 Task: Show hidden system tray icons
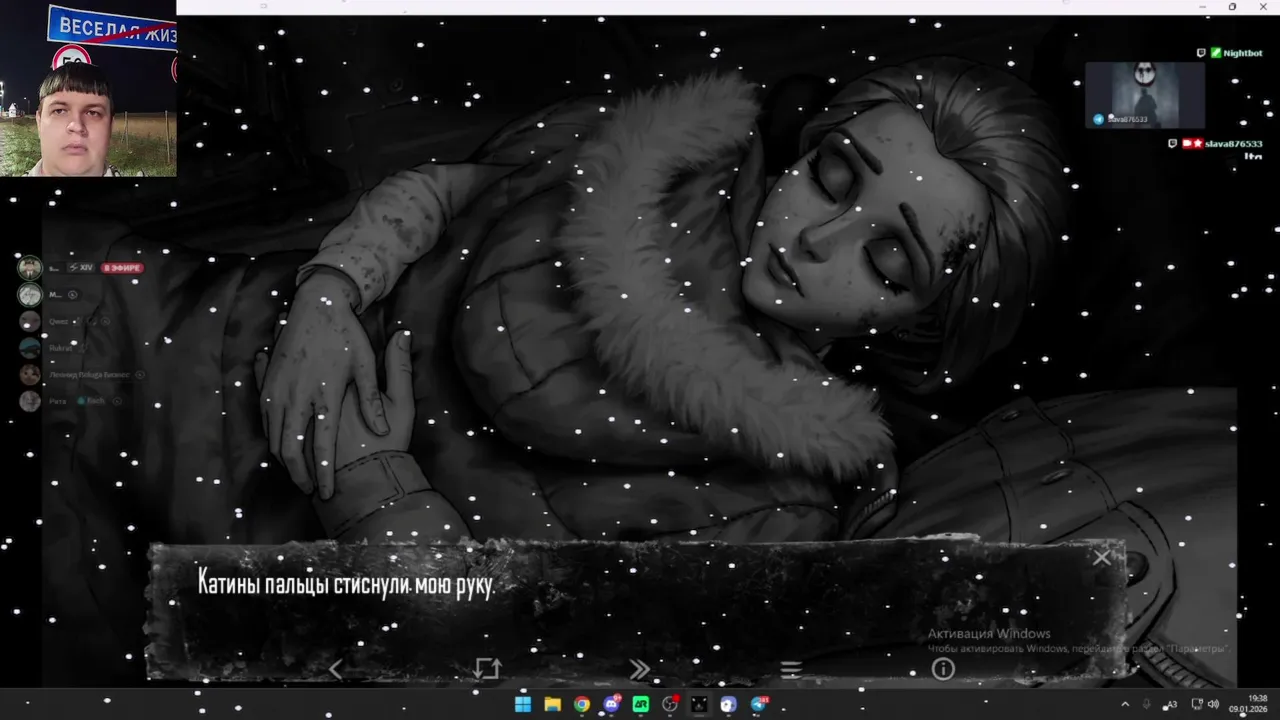pos(1125,704)
